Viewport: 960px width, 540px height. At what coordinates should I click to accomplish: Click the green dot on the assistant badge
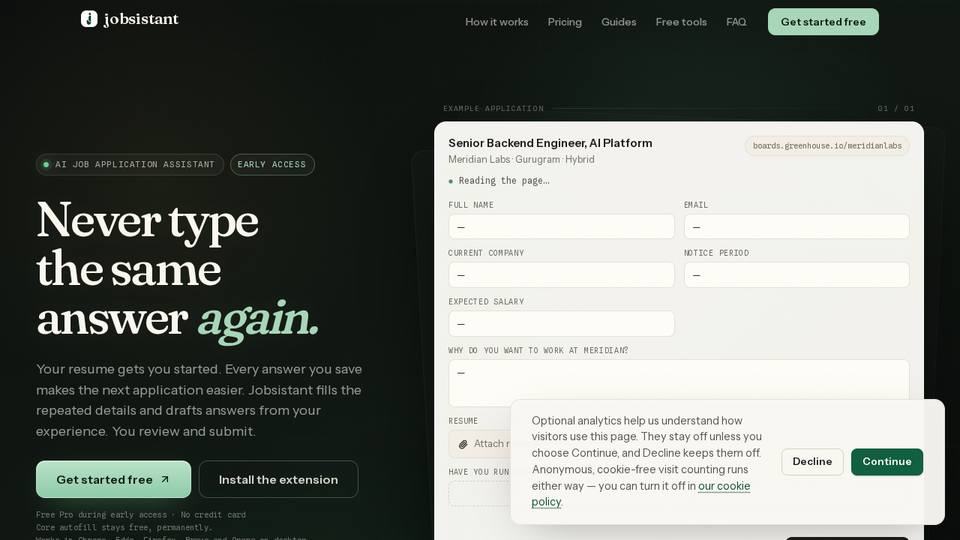click(46, 165)
